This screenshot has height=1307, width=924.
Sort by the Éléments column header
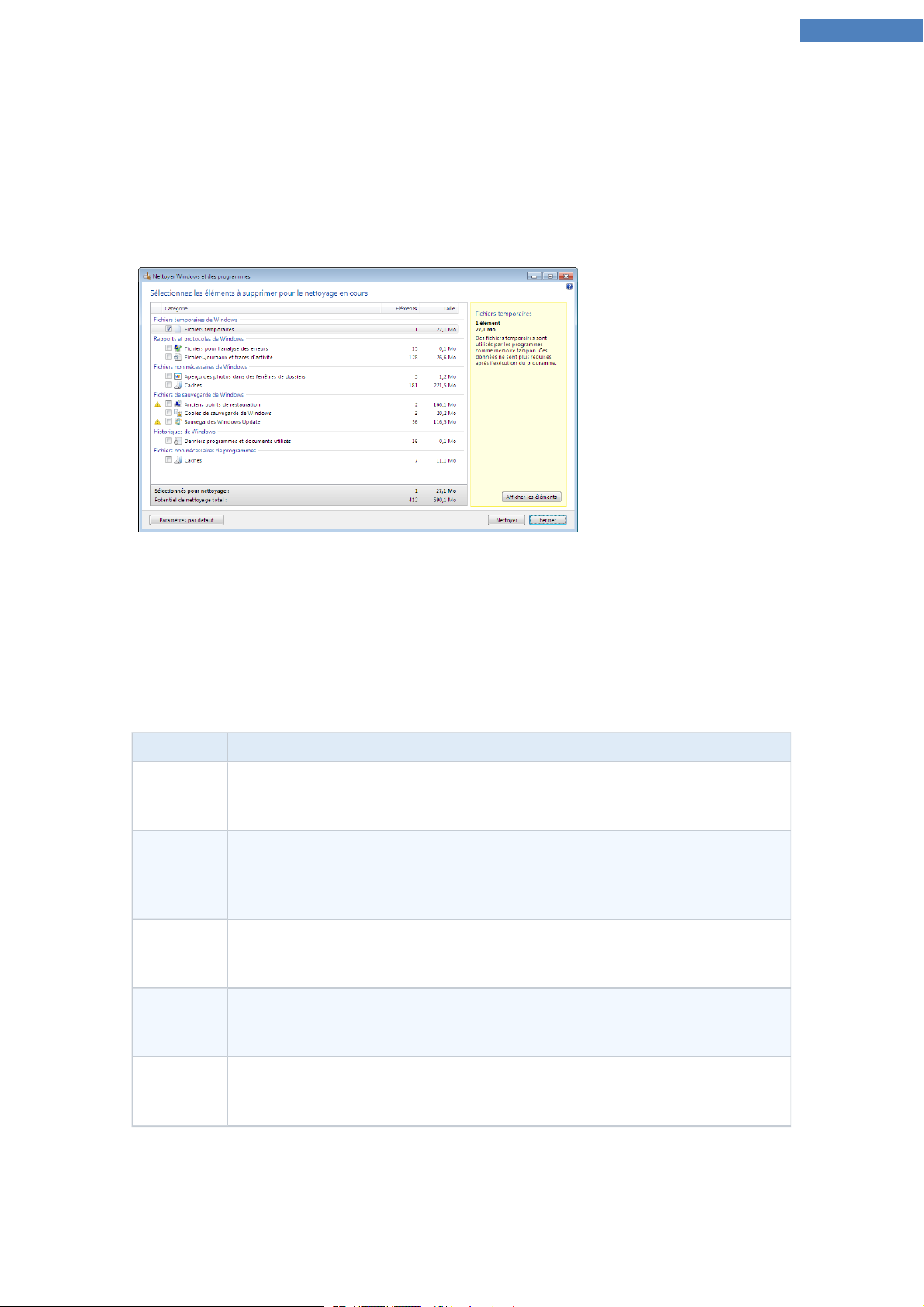point(400,308)
